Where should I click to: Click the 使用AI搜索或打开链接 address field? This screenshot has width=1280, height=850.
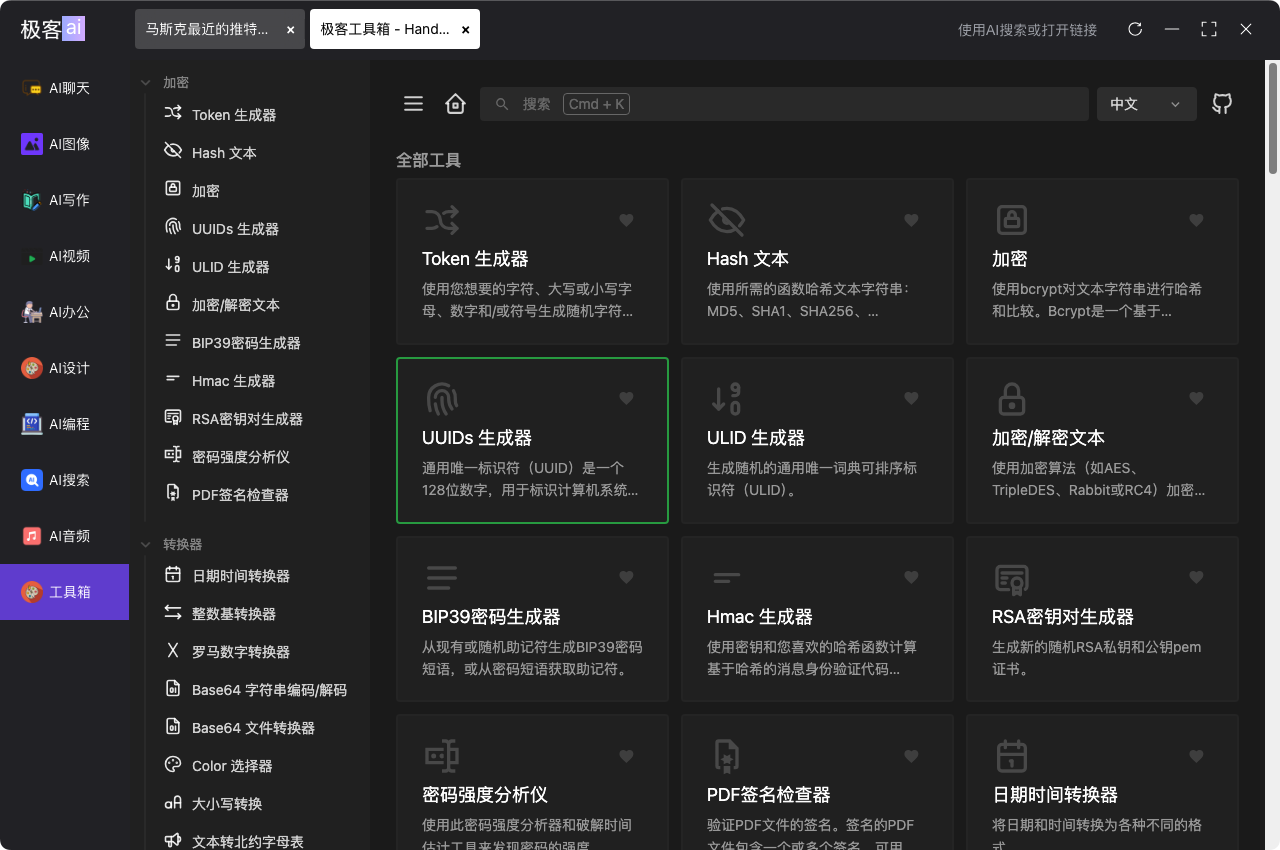coord(1027,30)
